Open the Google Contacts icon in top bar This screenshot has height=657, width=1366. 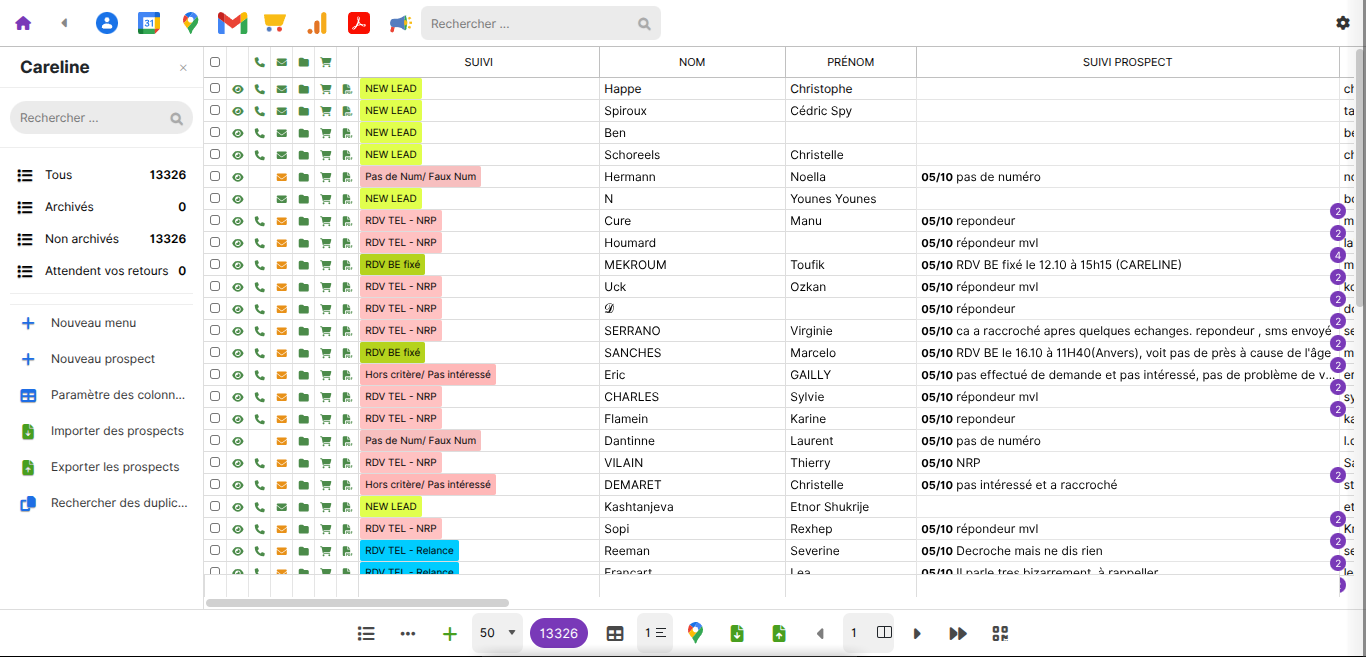point(107,23)
